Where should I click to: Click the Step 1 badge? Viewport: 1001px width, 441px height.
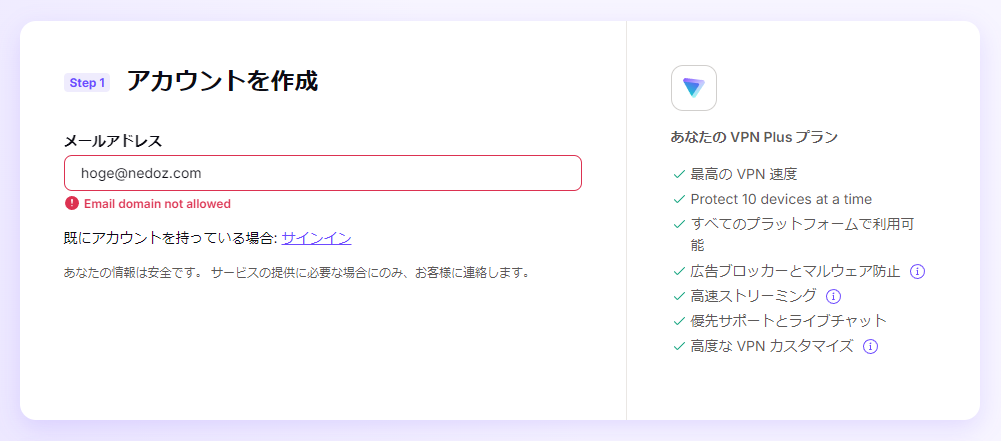(x=87, y=83)
